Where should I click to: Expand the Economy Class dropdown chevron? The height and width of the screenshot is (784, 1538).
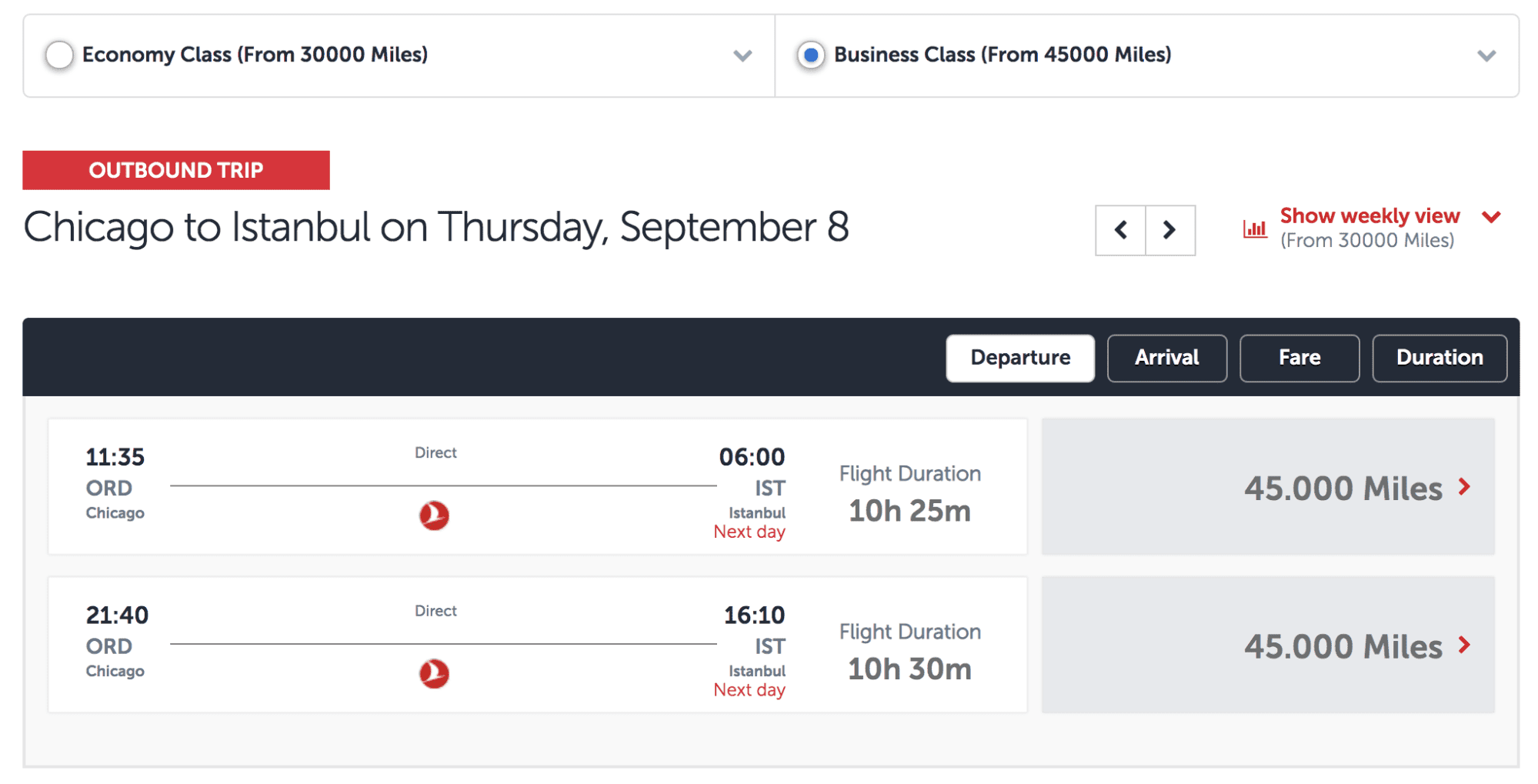[x=742, y=55]
